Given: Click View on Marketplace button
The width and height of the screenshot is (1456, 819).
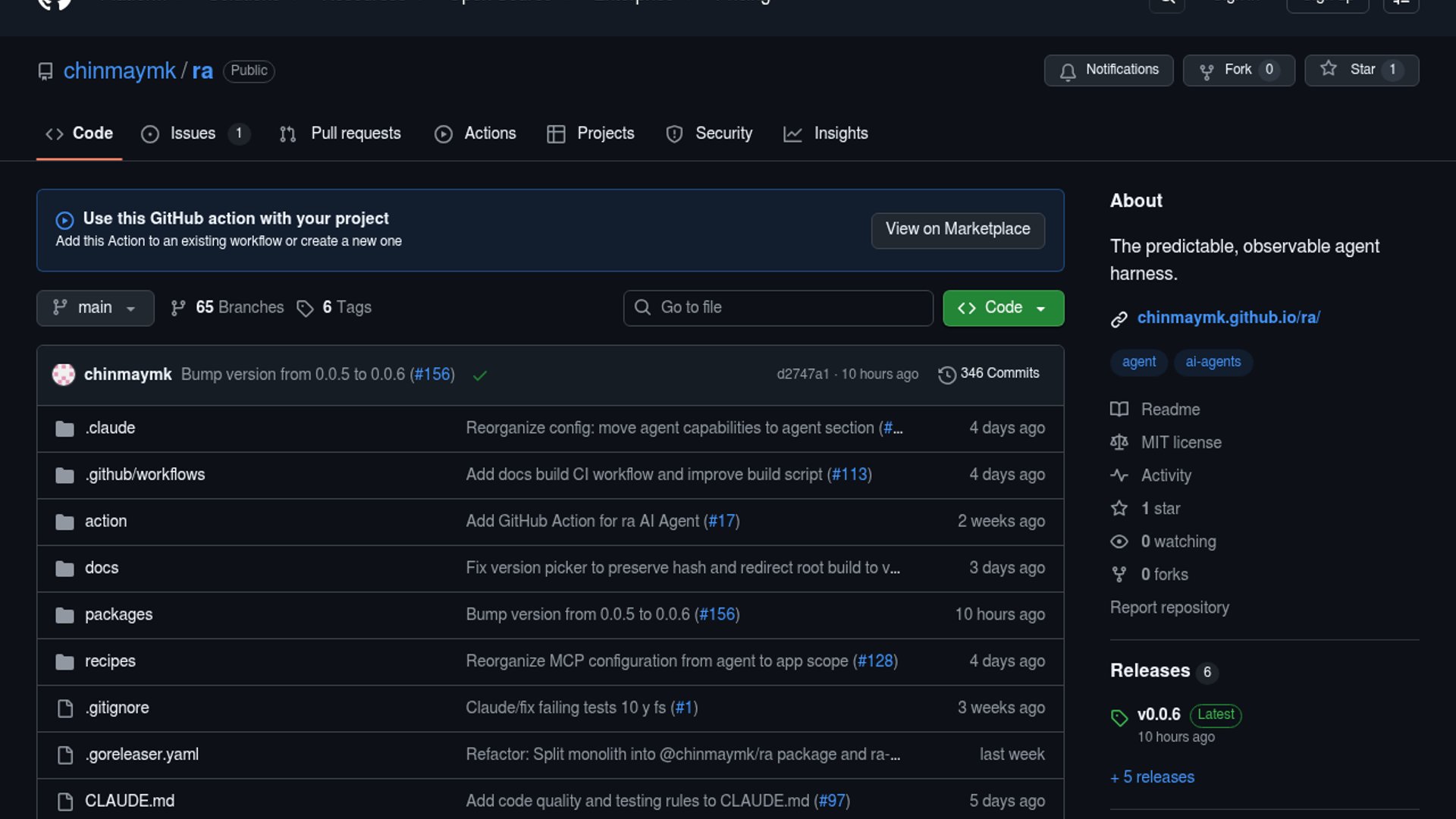Looking at the screenshot, I should coord(957,230).
